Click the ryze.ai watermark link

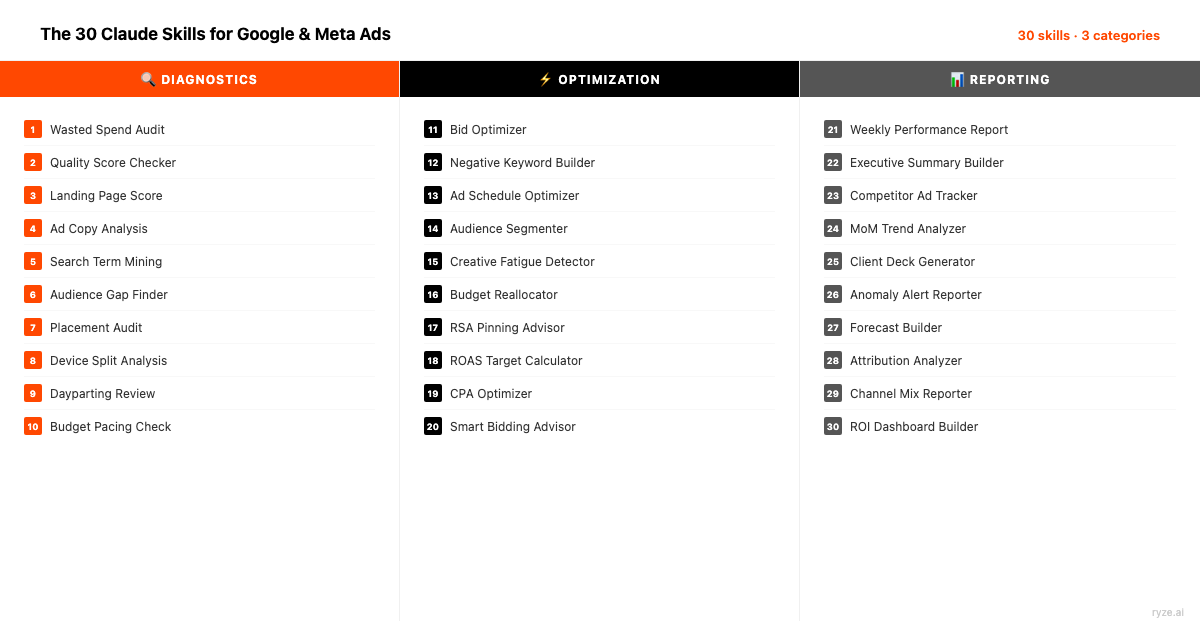1167,612
